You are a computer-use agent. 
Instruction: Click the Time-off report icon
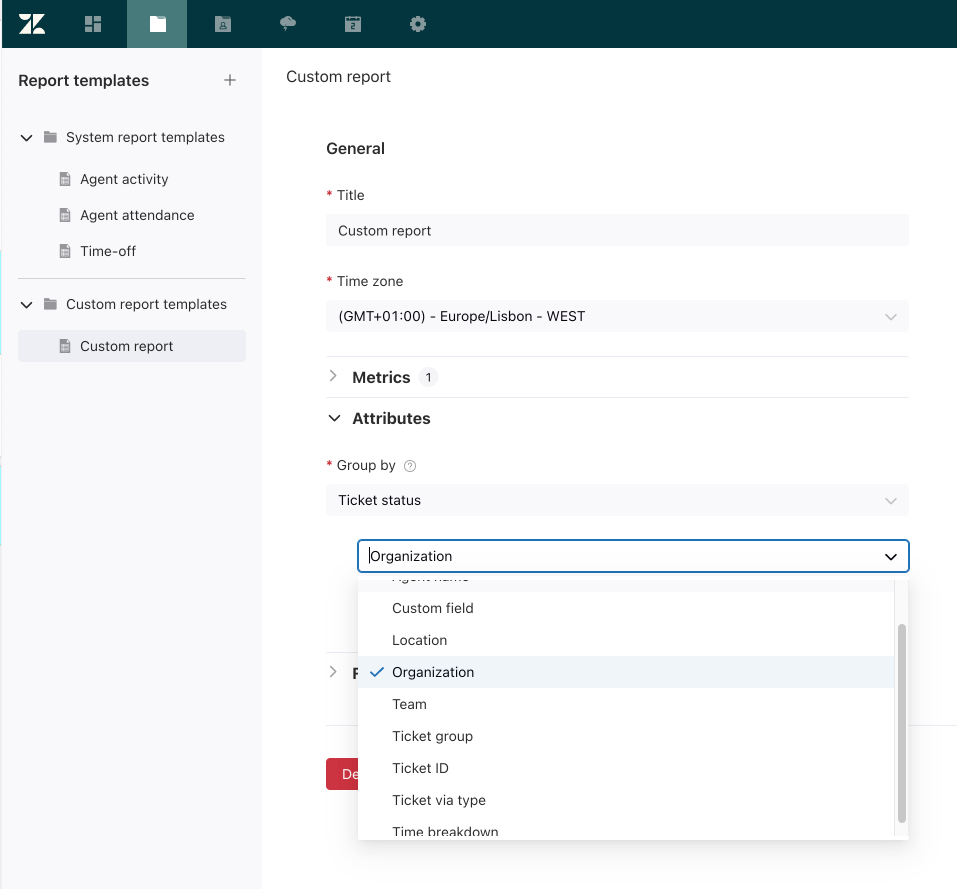[x=65, y=251]
